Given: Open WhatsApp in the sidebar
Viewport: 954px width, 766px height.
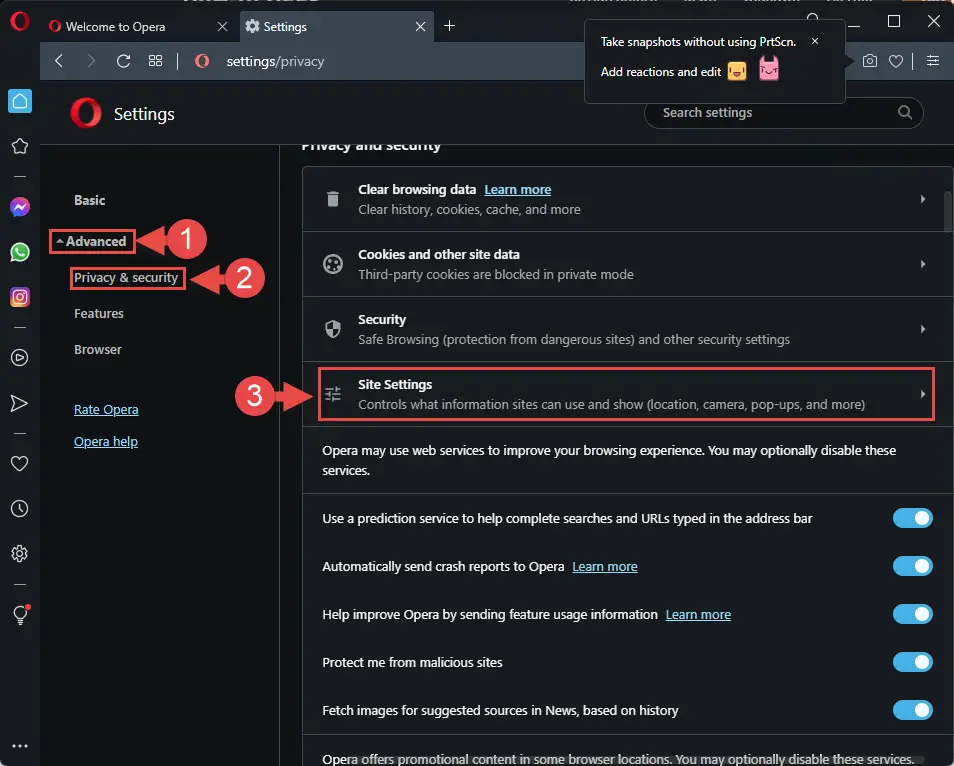Looking at the screenshot, I should [20, 252].
